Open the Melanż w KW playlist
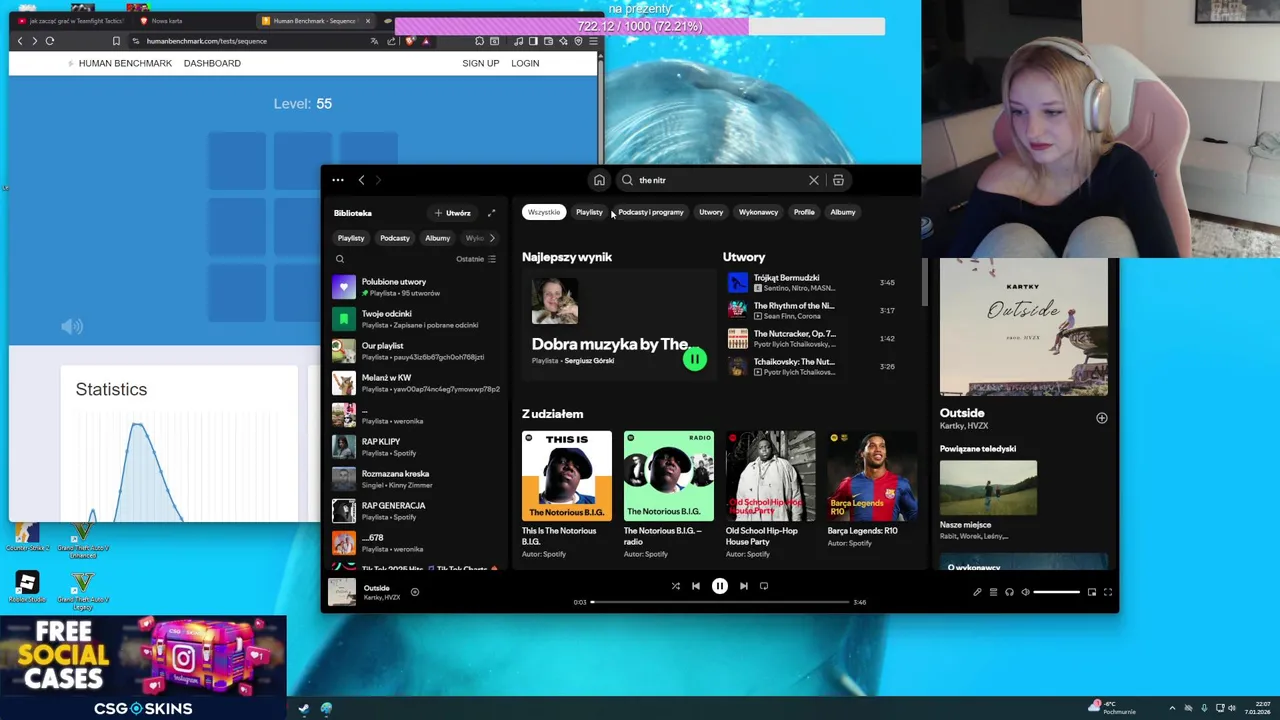 [415, 383]
